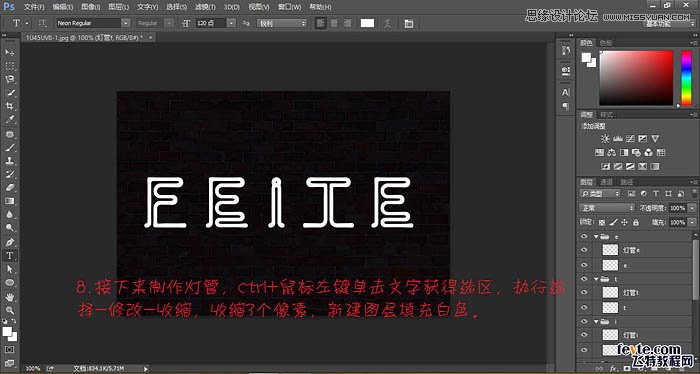The width and height of the screenshot is (700, 374).
Task: Center align text button
Action: pyautogui.click(x=334, y=23)
